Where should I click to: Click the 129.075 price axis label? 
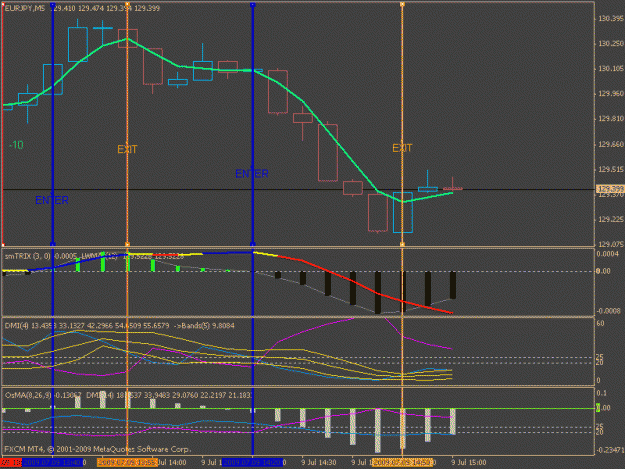pyautogui.click(x=610, y=244)
